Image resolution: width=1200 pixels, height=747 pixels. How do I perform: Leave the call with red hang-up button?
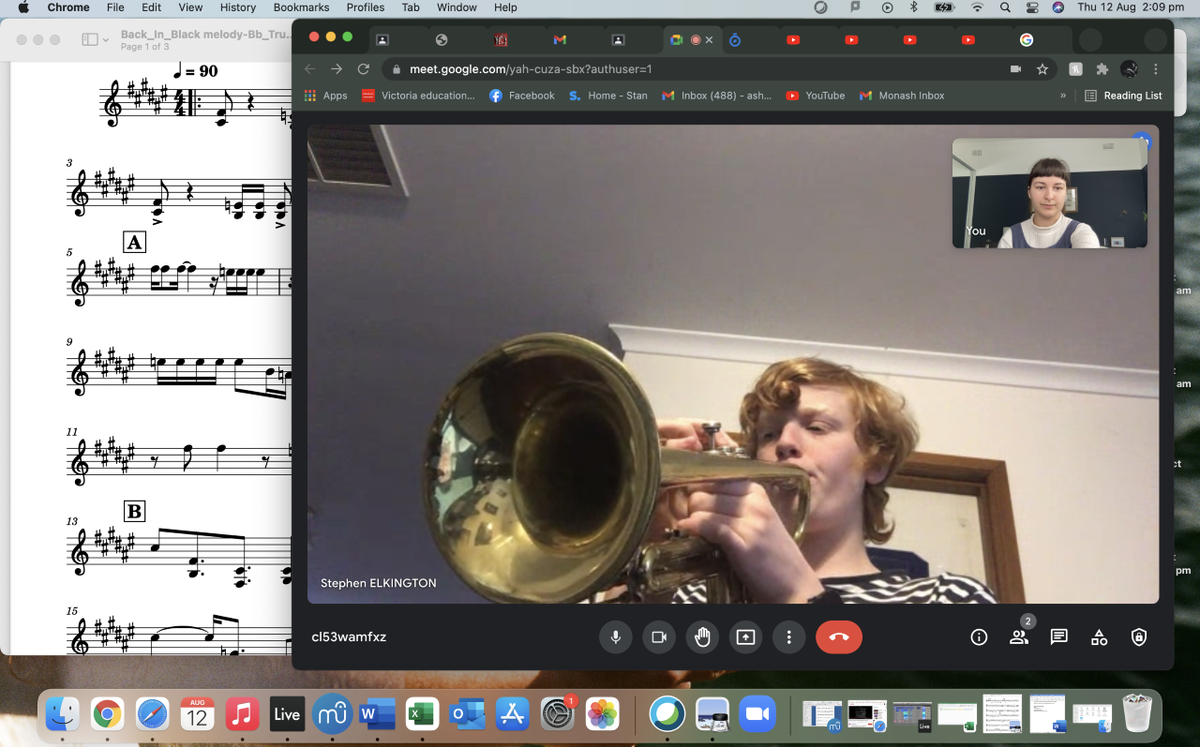(x=838, y=637)
